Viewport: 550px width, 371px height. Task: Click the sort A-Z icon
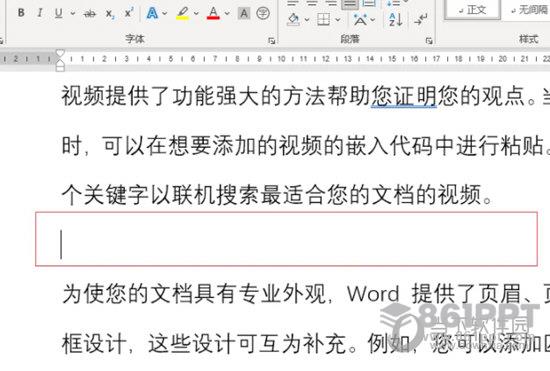click(x=396, y=19)
